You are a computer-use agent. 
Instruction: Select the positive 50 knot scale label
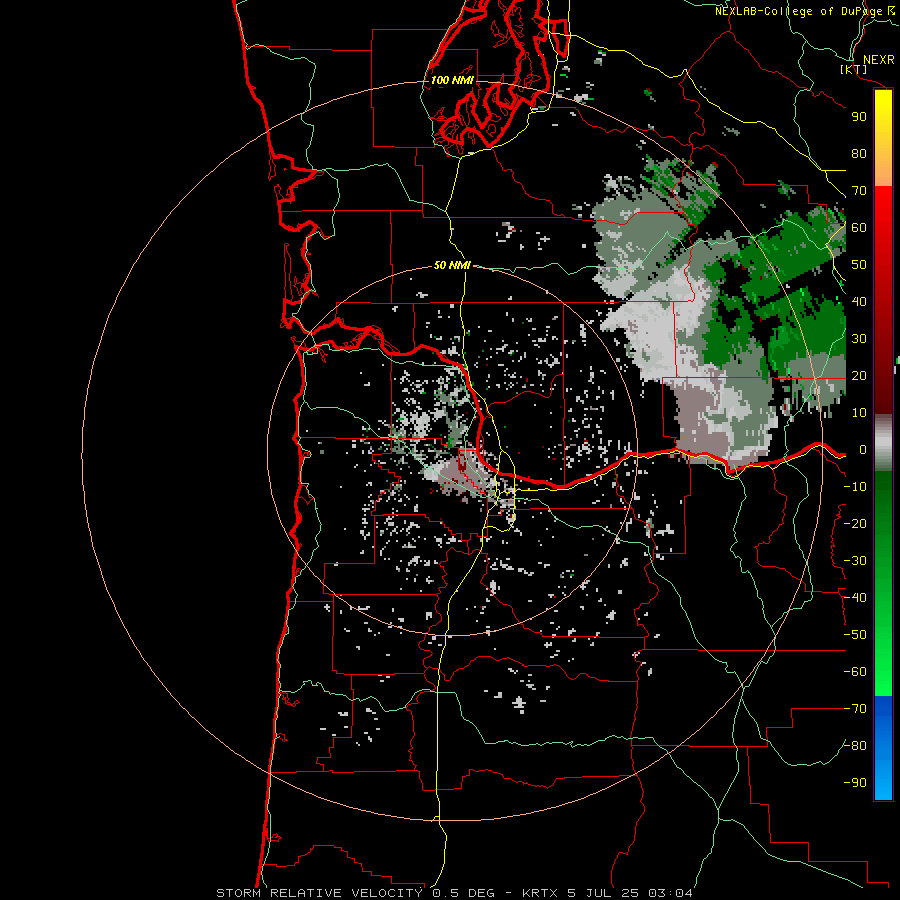pos(859,265)
